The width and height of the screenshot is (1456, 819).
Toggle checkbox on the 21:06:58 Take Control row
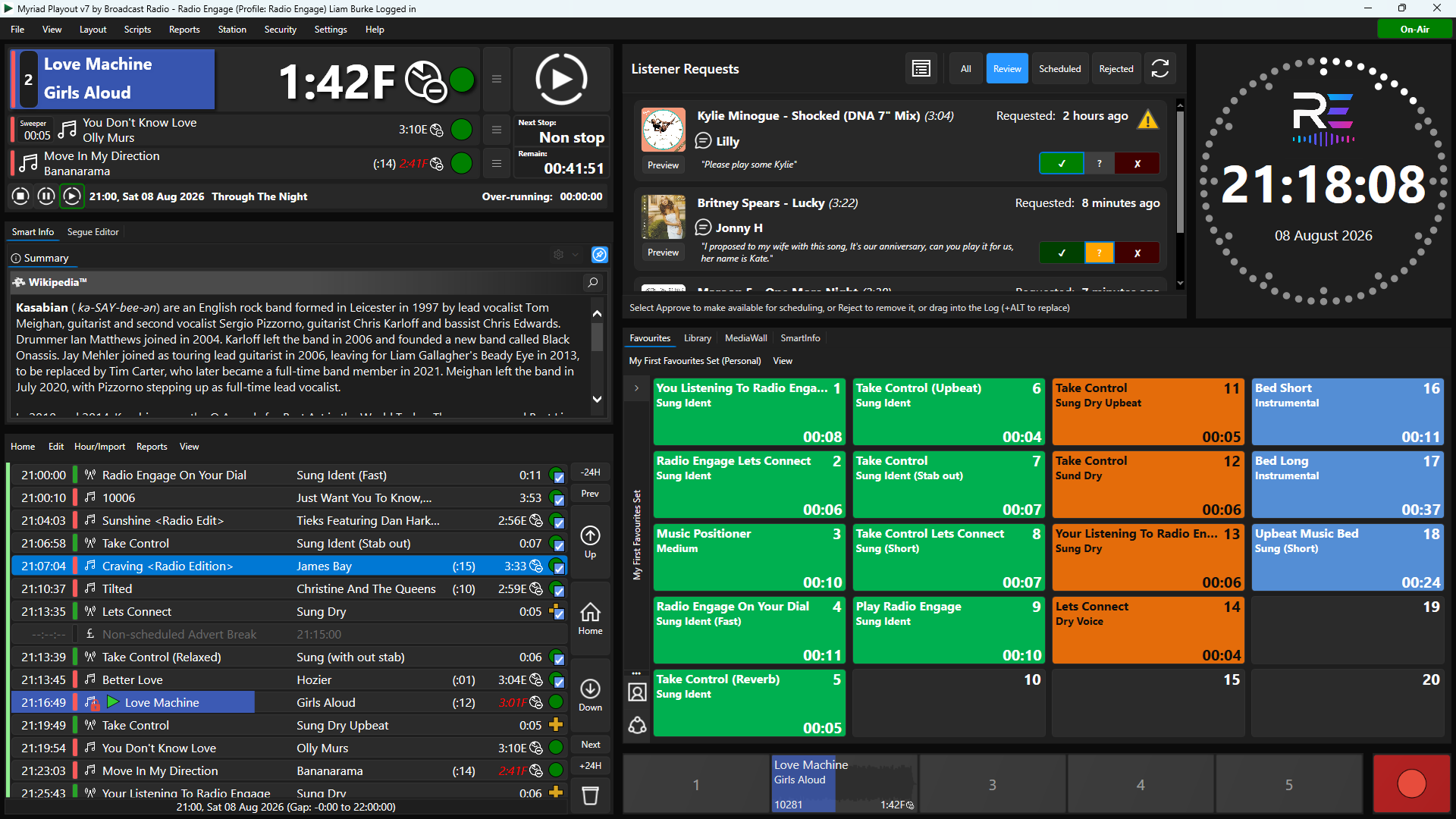(x=558, y=544)
